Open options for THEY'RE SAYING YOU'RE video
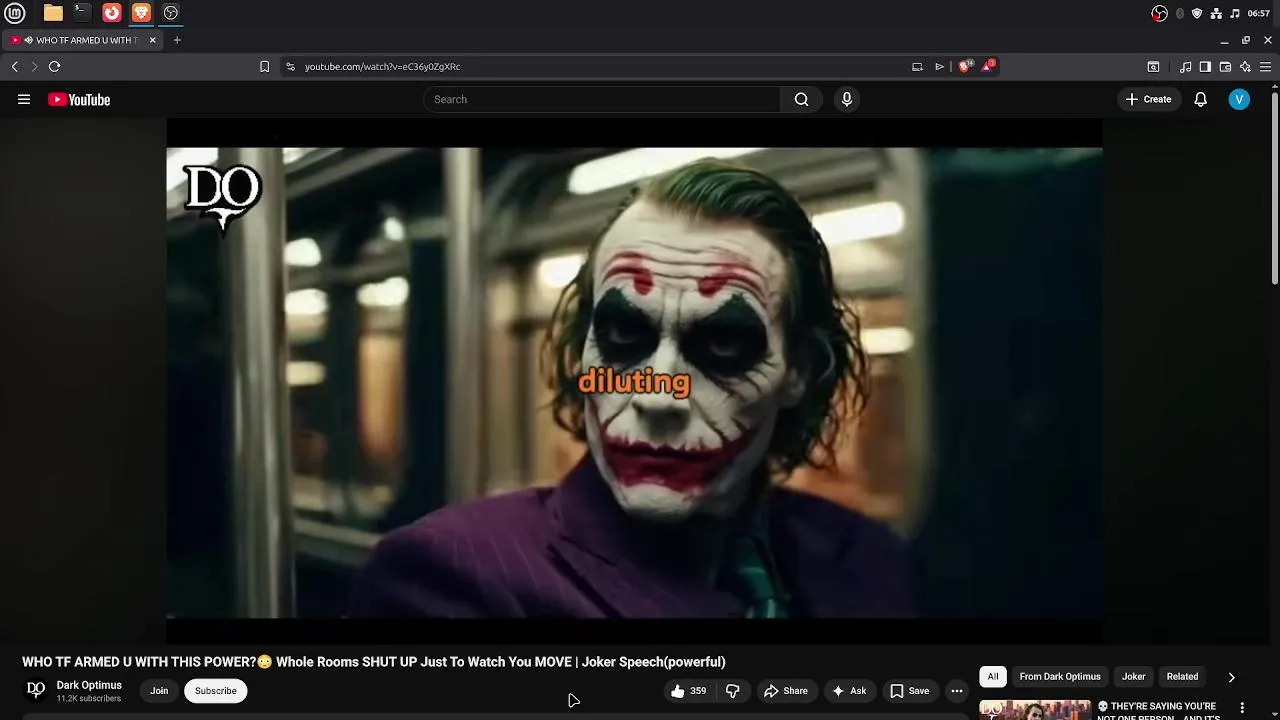Image resolution: width=1280 pixels, height=720 pixels. (x=1243, y=707)
